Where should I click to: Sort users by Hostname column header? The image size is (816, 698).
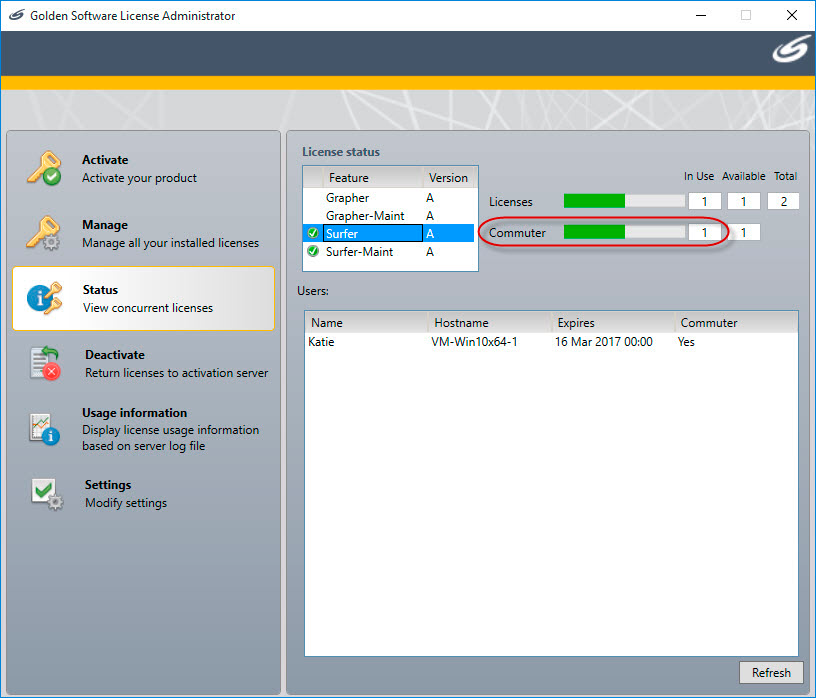coord(489,323)
